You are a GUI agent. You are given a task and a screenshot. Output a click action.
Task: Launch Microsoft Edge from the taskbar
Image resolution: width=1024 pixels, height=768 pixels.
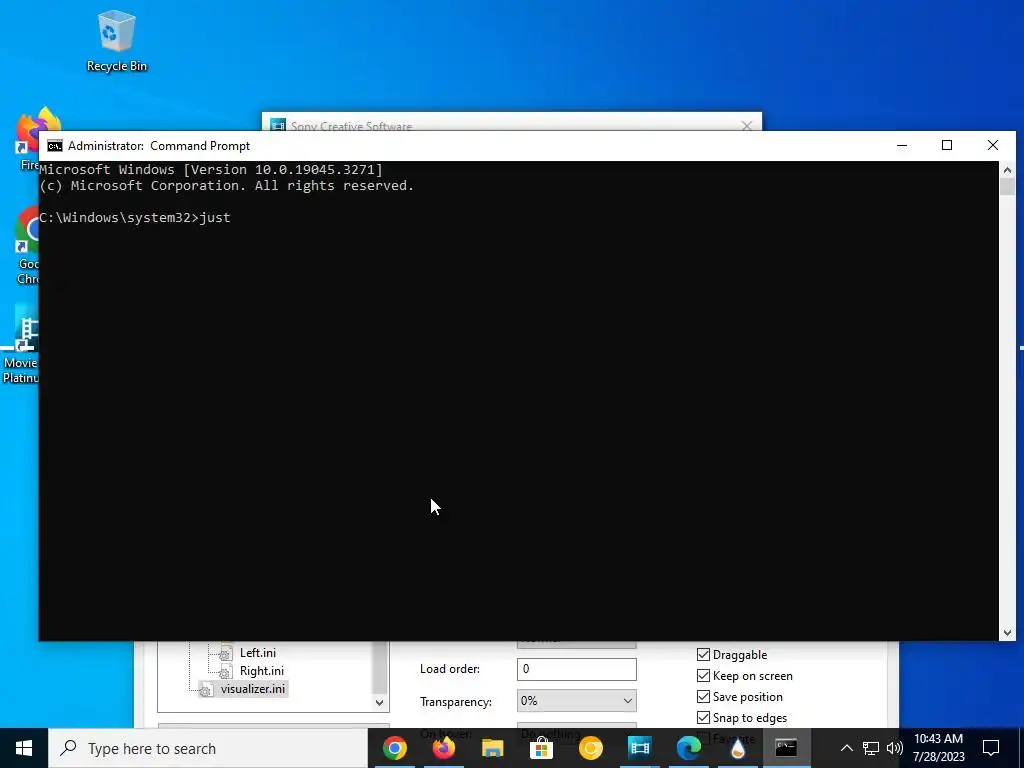[x=688, y=748]
